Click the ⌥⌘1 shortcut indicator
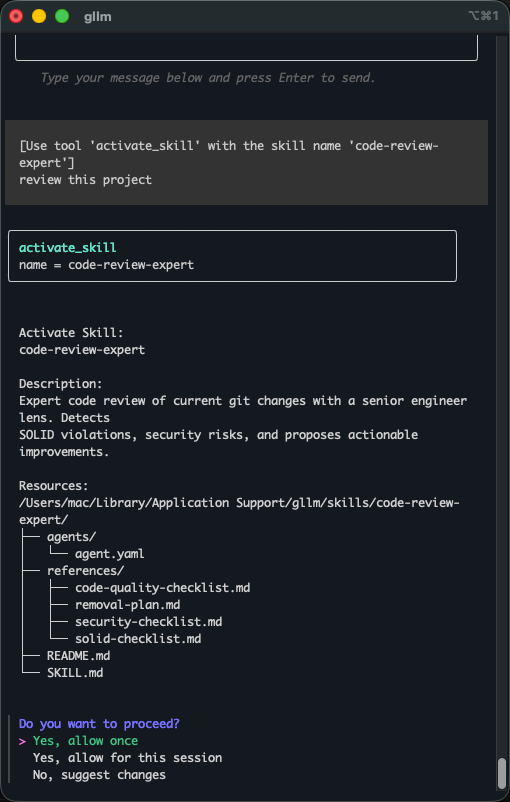Viewport: 510px width, 802px height. tap(483, 16)
